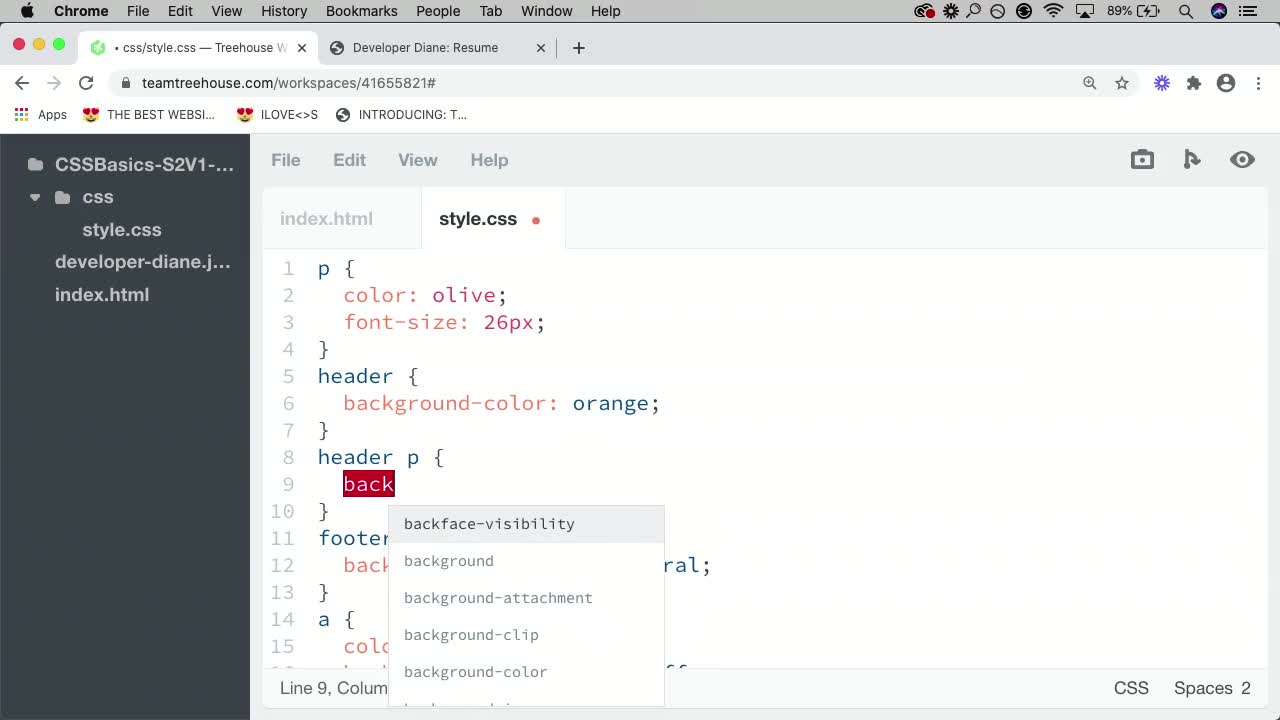Click the workspace snapshot camera icon

click(1142, 159)
